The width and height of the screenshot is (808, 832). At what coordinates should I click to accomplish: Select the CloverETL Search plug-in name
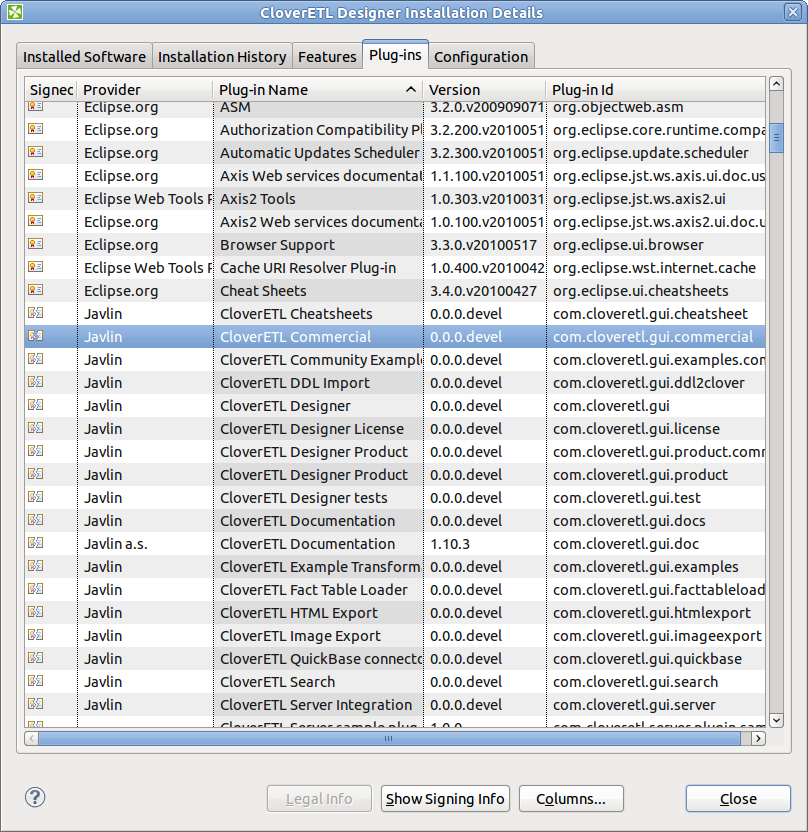click(x=277, y=682)
